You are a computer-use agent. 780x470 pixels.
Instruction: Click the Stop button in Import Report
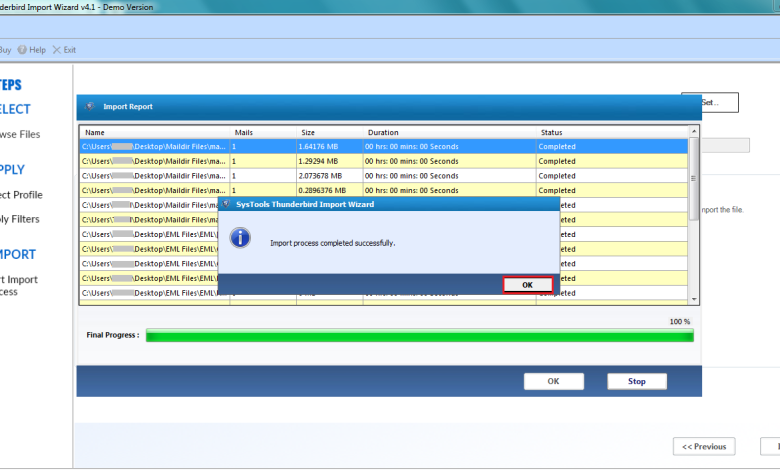(x=637, y=381)
